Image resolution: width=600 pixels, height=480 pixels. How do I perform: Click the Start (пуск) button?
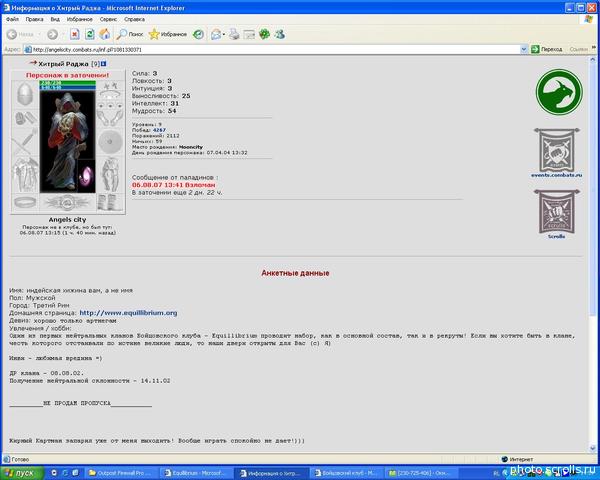[22, 473]
